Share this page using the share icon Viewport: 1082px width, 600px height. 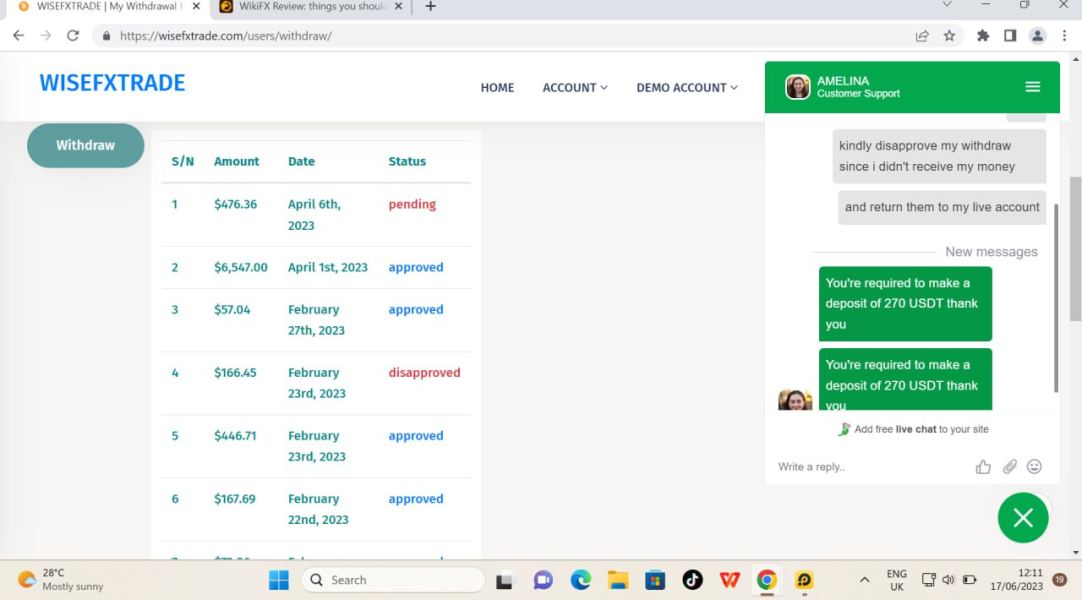[x=922, y=36]
